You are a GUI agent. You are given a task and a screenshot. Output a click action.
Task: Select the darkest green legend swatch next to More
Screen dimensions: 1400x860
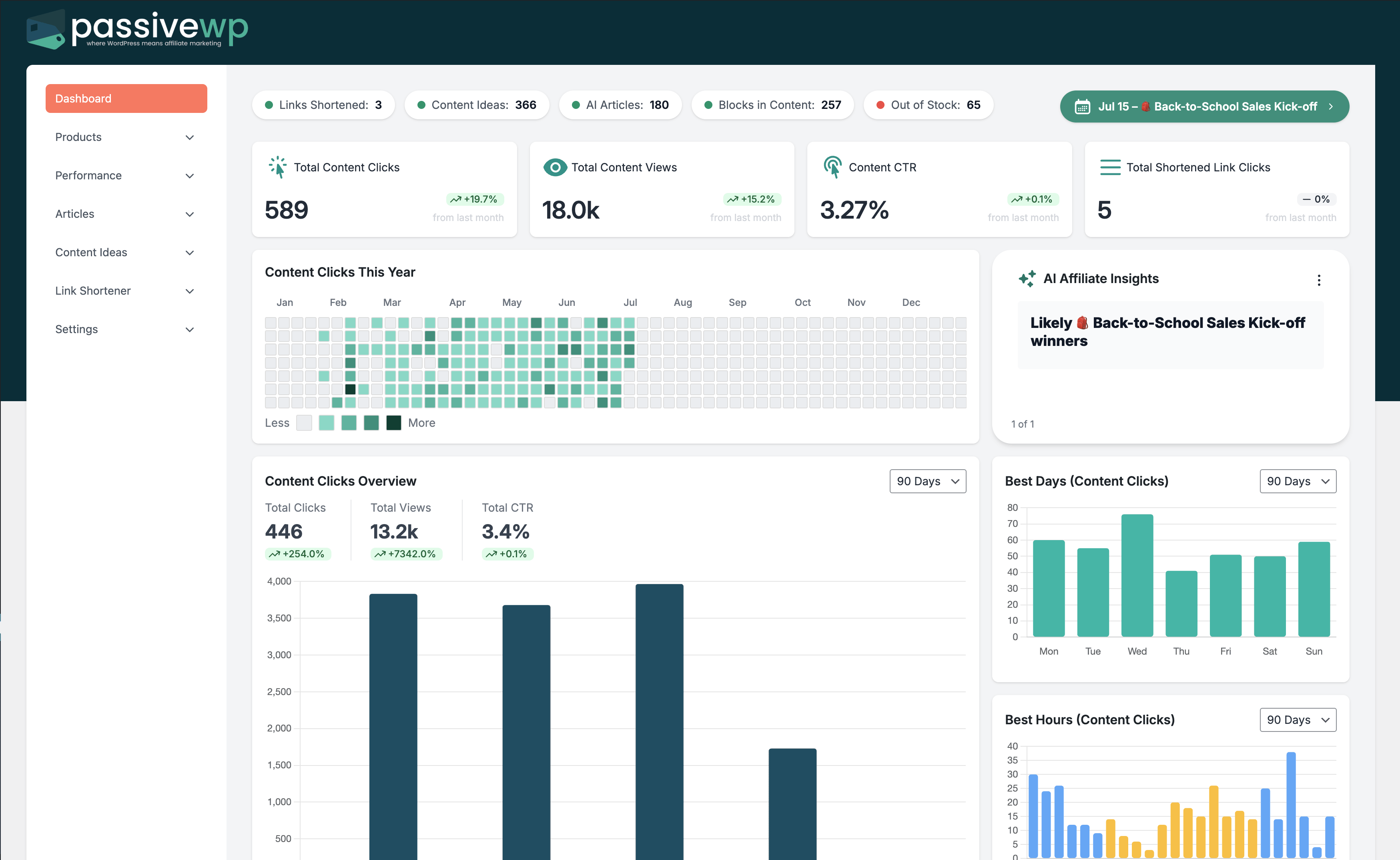pyautogui.click(x=394, y=423)
